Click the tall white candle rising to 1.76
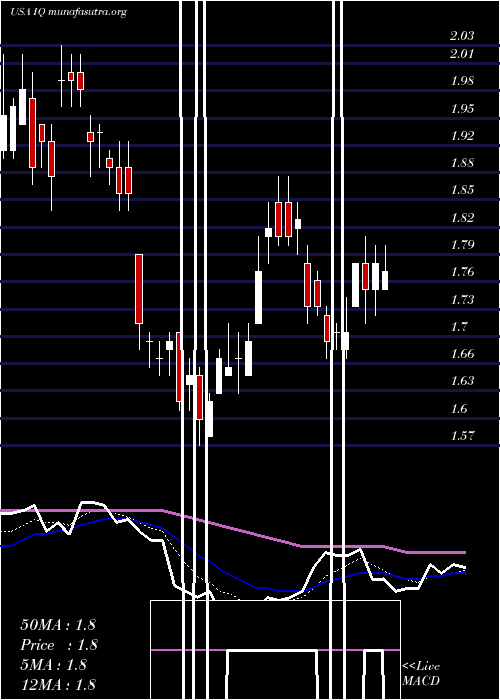 point(258,297)
